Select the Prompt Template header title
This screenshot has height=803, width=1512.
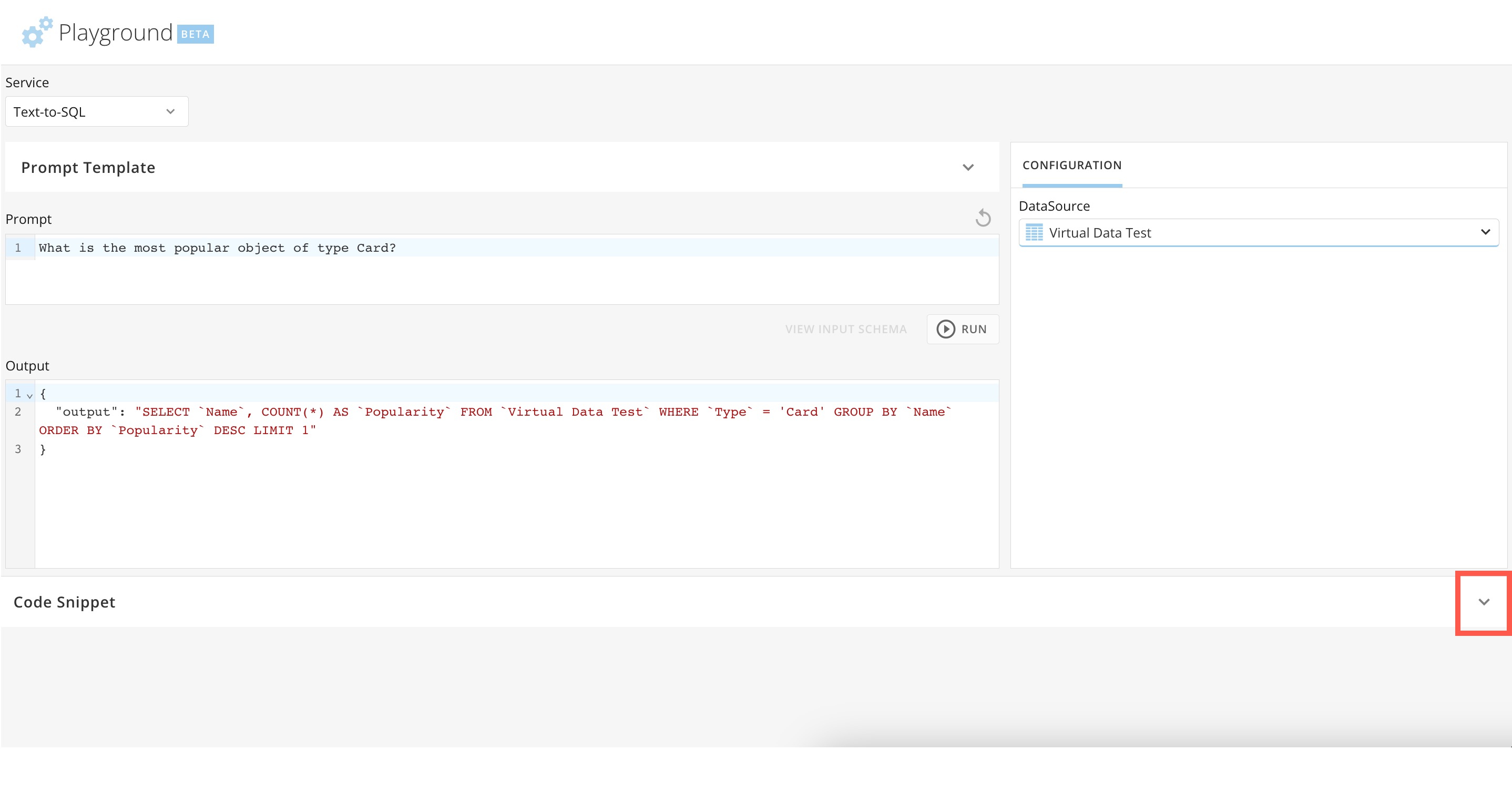click(x=88, y=167)
